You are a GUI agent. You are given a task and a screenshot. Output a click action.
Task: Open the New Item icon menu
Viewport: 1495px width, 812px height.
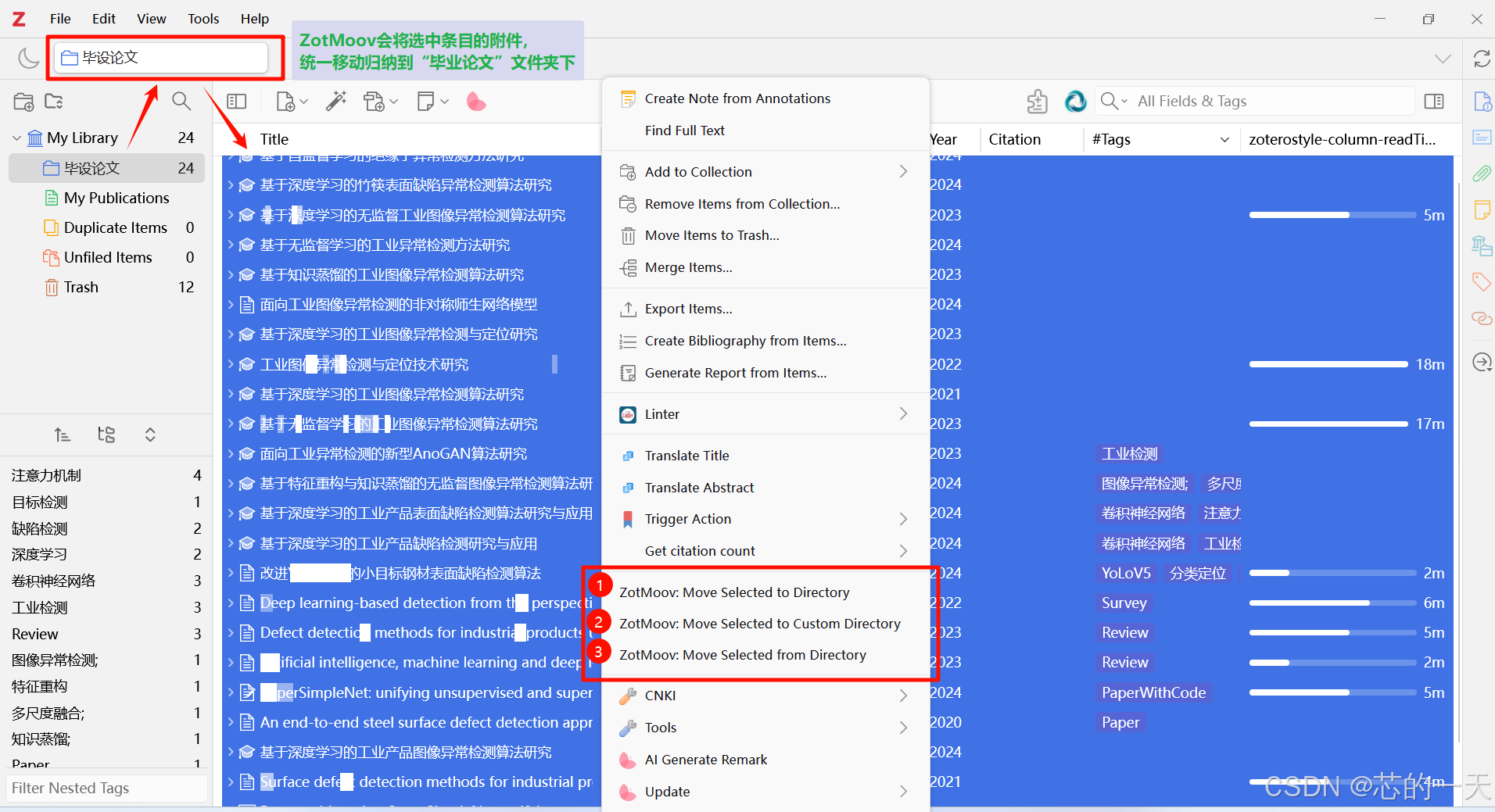pyautogui.click(x=292, y=101)
